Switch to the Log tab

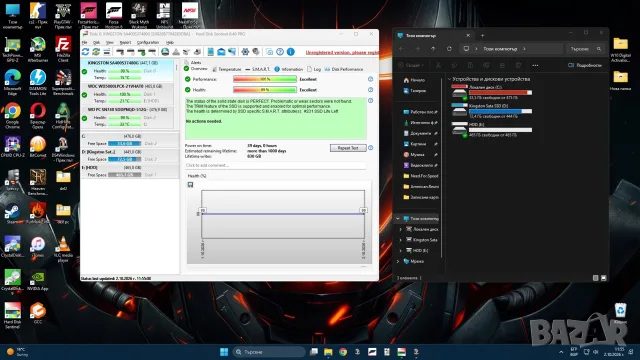314,69
